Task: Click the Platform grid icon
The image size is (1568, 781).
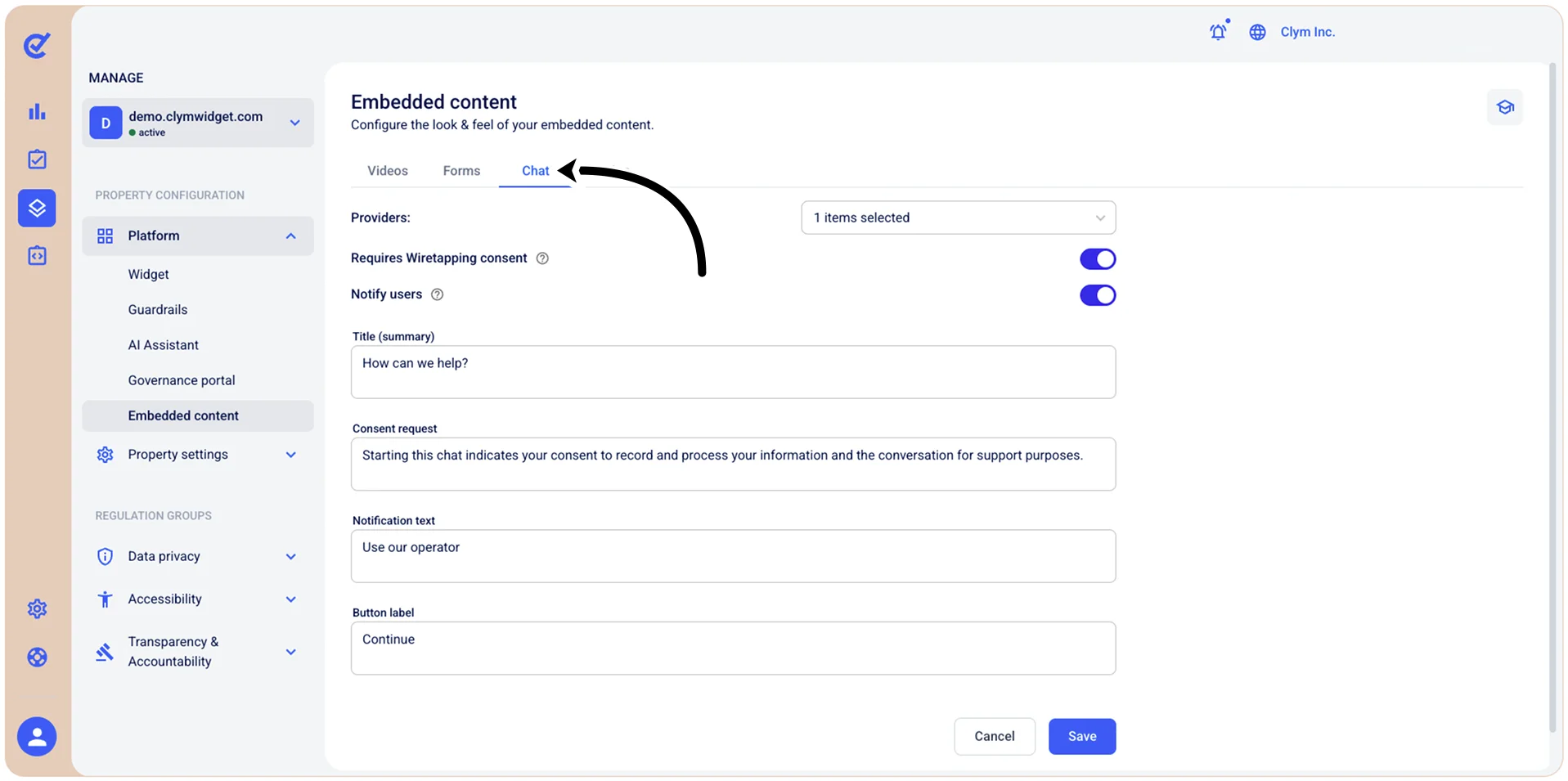Action: tap(106, 236)
